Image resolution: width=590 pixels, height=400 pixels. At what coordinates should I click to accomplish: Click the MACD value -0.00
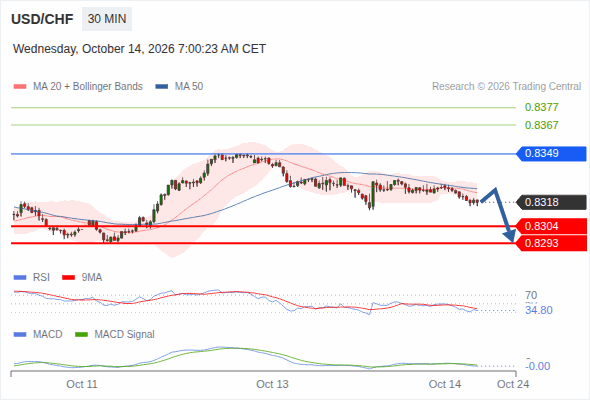538,366
